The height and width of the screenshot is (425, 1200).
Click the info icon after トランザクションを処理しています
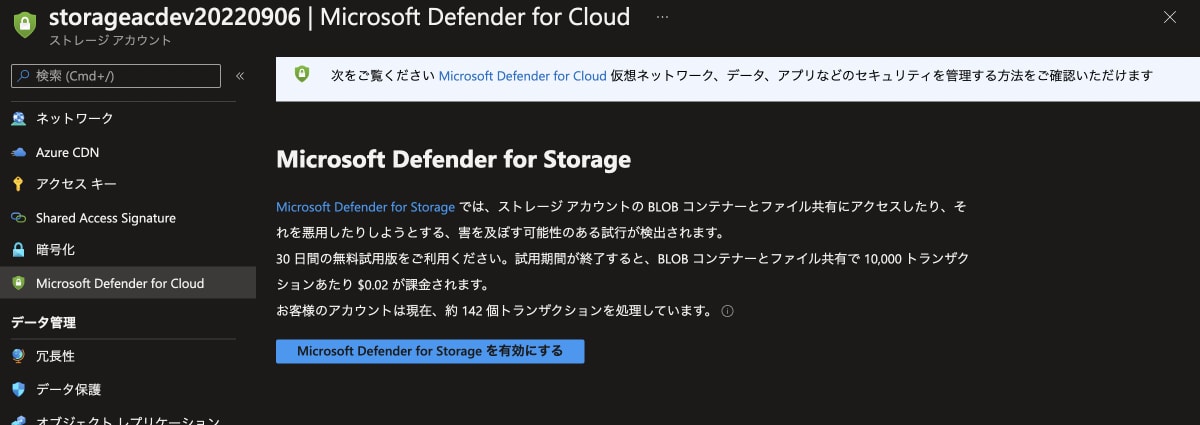click(727, 311)
